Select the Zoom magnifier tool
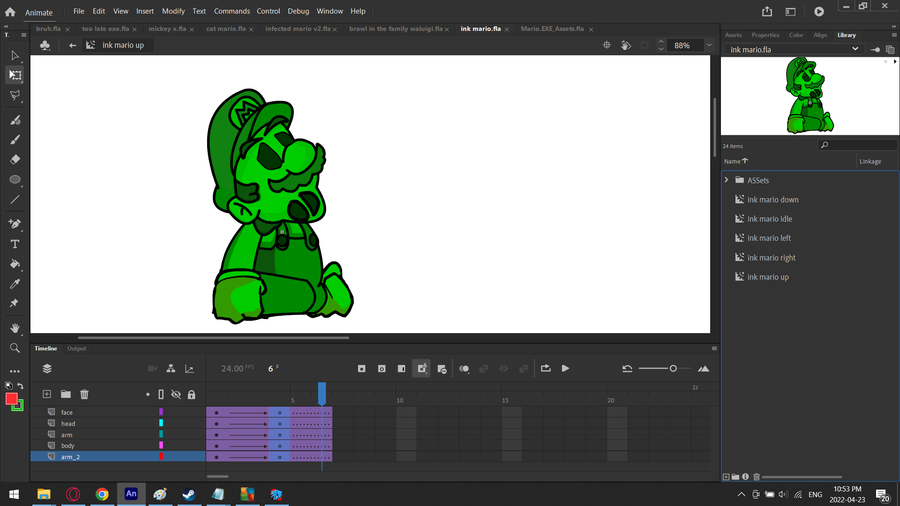This screenshot has width=900, height=506. tap(15, 348)
